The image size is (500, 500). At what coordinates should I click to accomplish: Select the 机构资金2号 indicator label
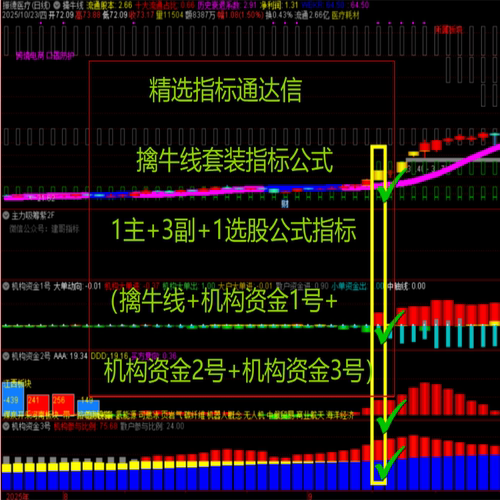(31, 356)
